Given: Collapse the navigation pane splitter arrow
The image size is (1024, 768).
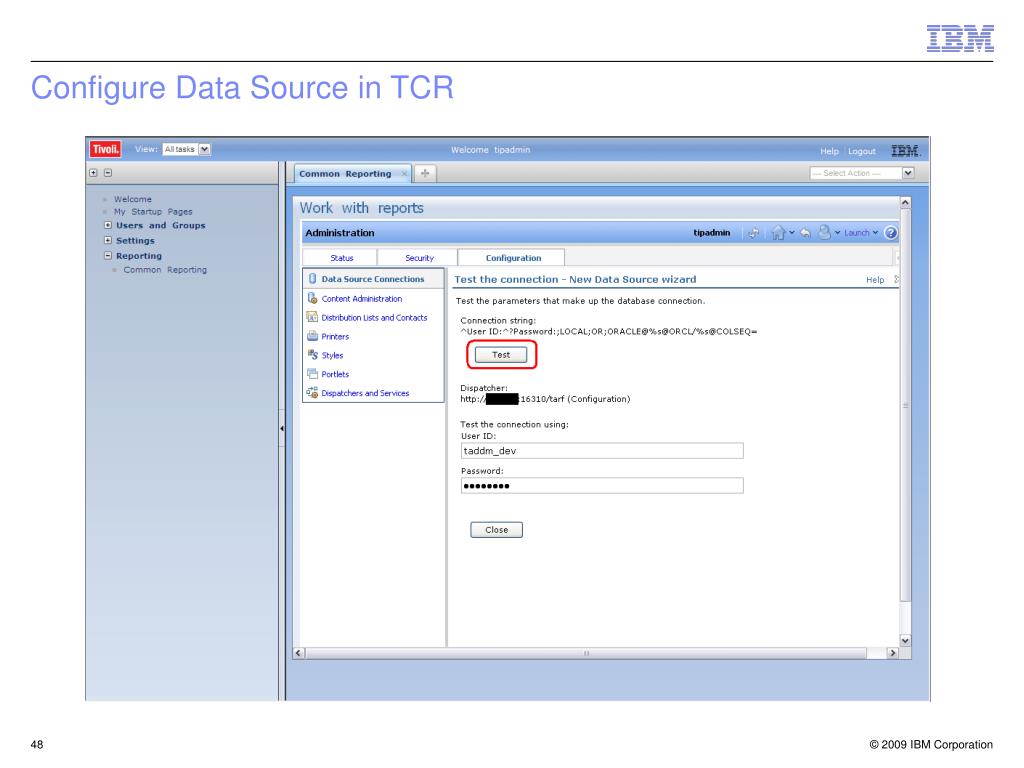Looking at the screenshot, I should pyautogui.click(x=282, y=428).
